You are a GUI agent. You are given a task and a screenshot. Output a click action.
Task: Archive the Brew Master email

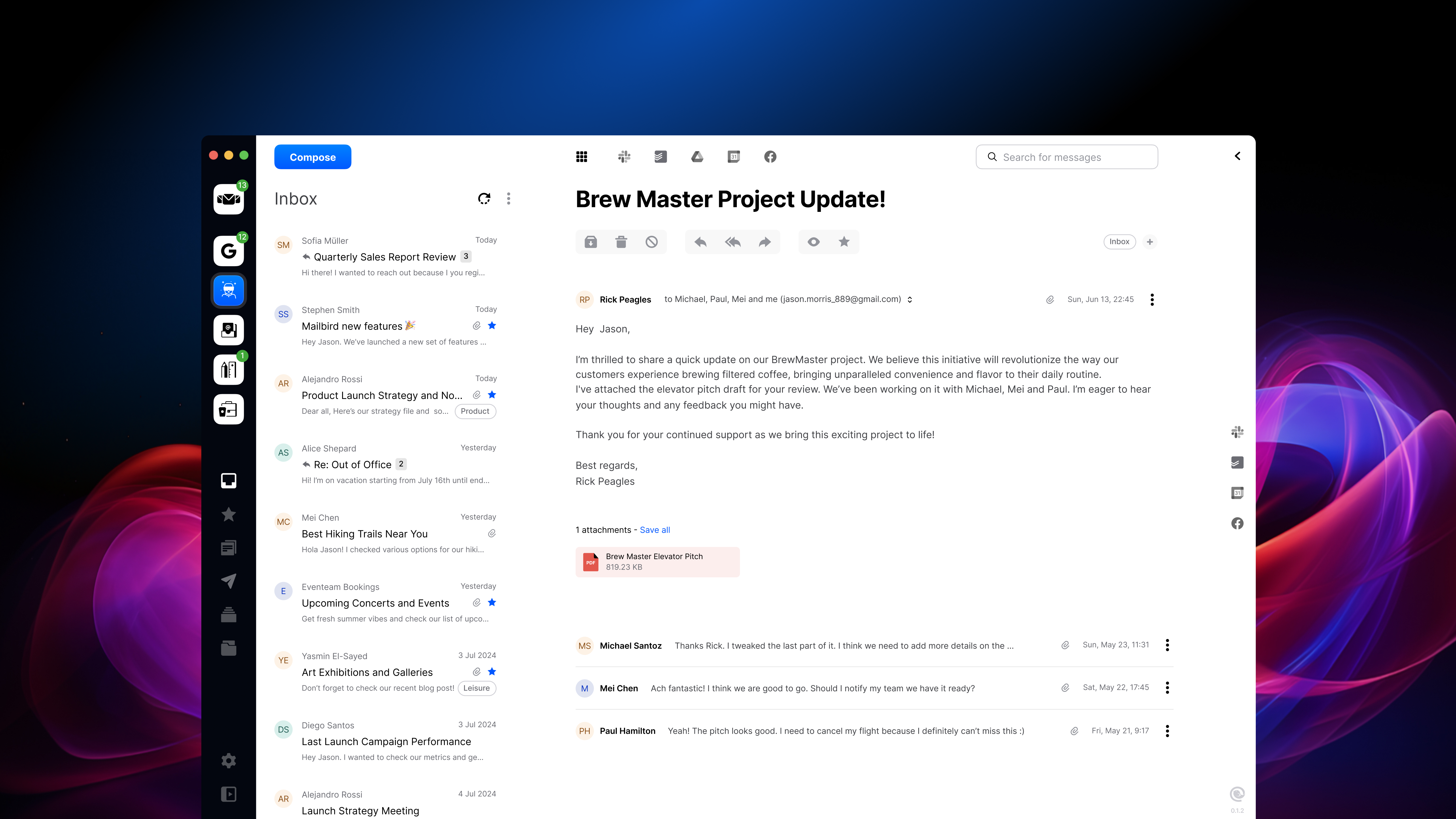591,242
